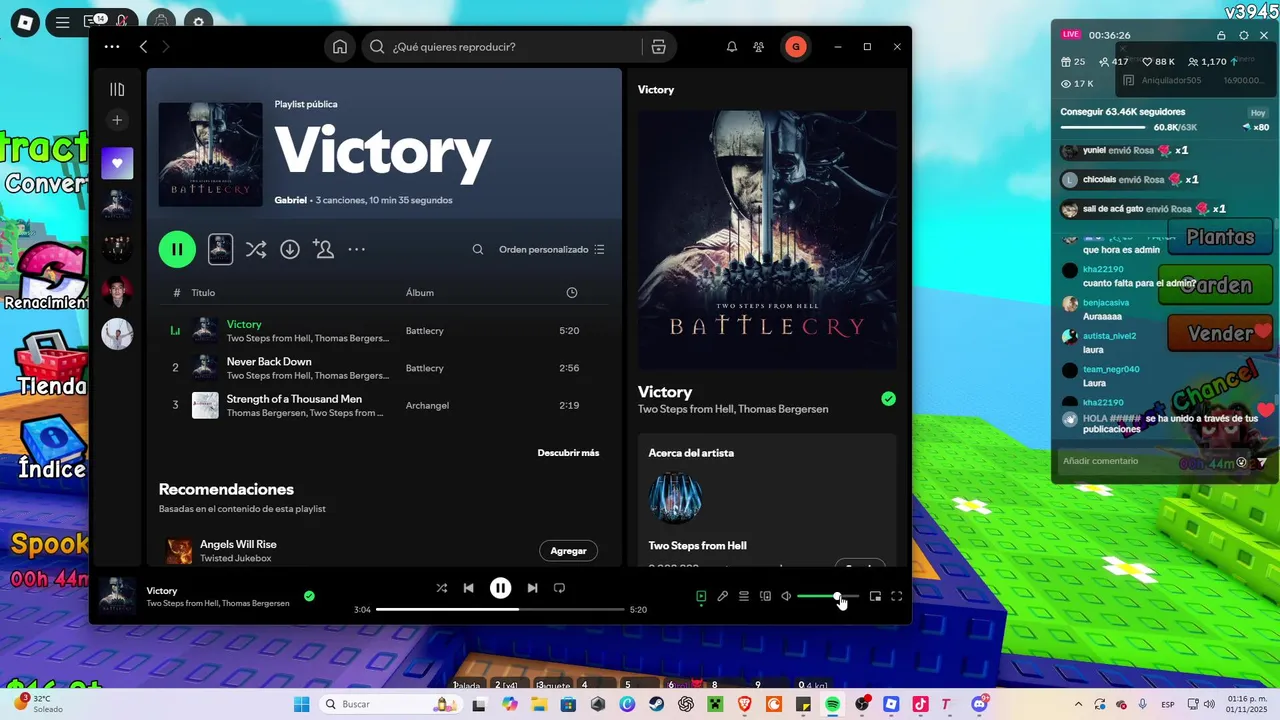Select Strength of a Thousand Men track
Viewport: 1280px width, 720px height.
pyautogui.click(x=384, y=405)
